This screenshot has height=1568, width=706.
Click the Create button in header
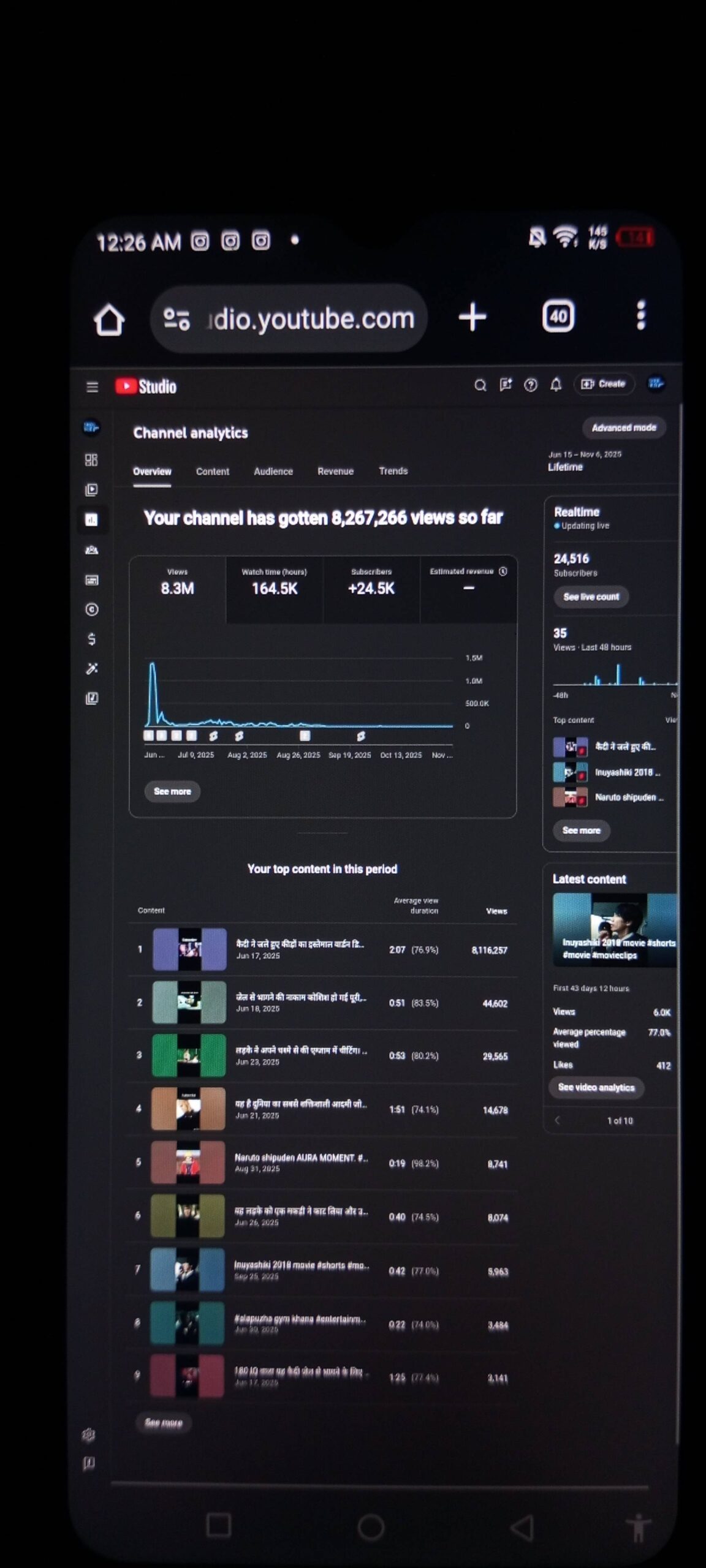point(603,383)
